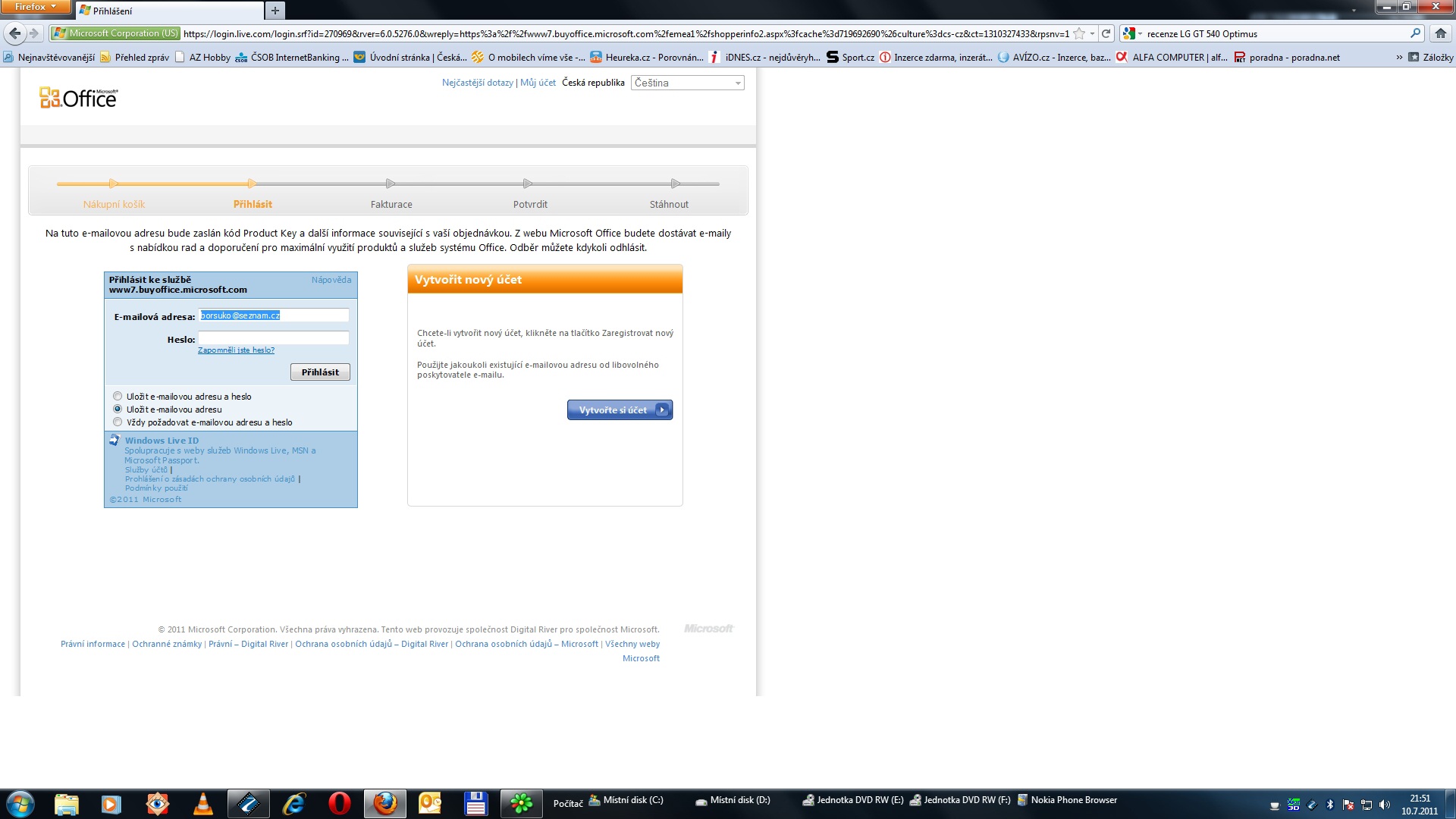Viewport: 1456px width, 819px height.
Task: Launch Opera from the taskbar
Action: 339,804
